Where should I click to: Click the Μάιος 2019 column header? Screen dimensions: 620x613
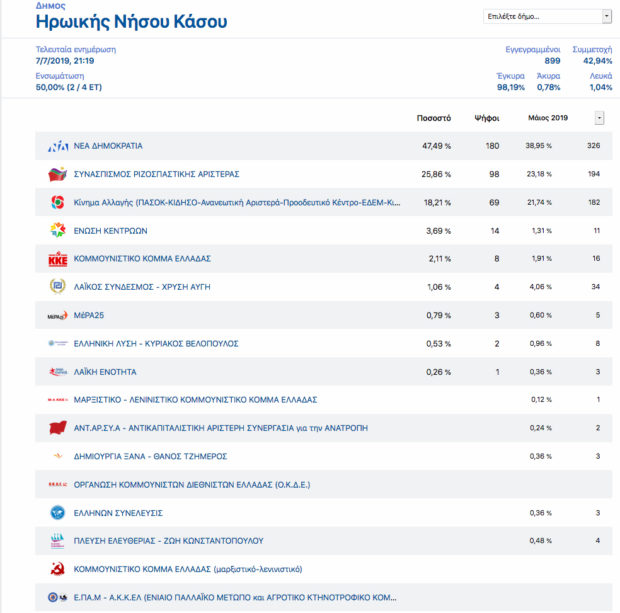point(548,117)
